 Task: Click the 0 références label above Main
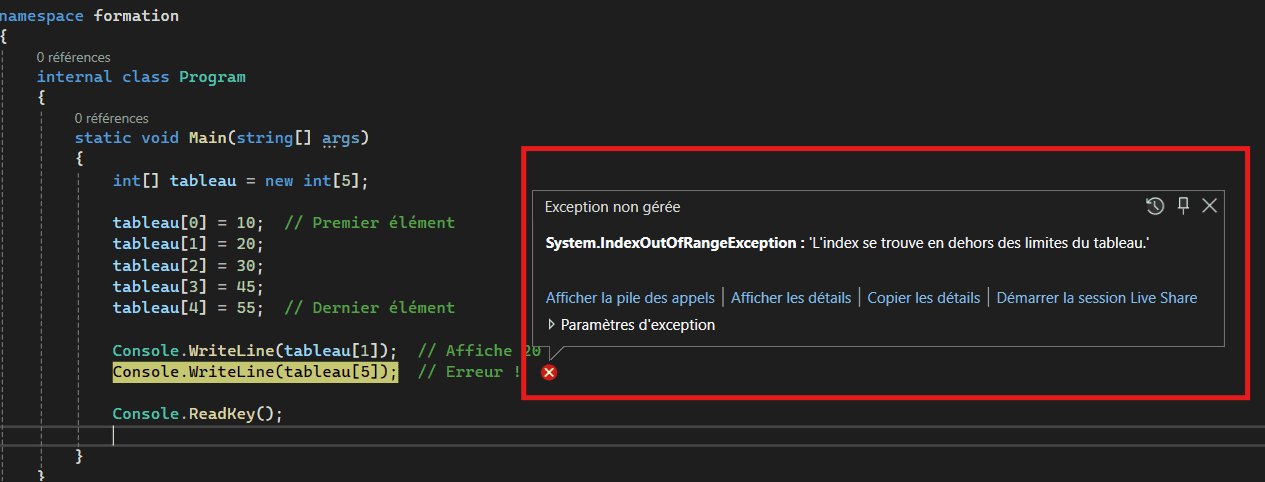pyautogui.click(x=111, y=119)
